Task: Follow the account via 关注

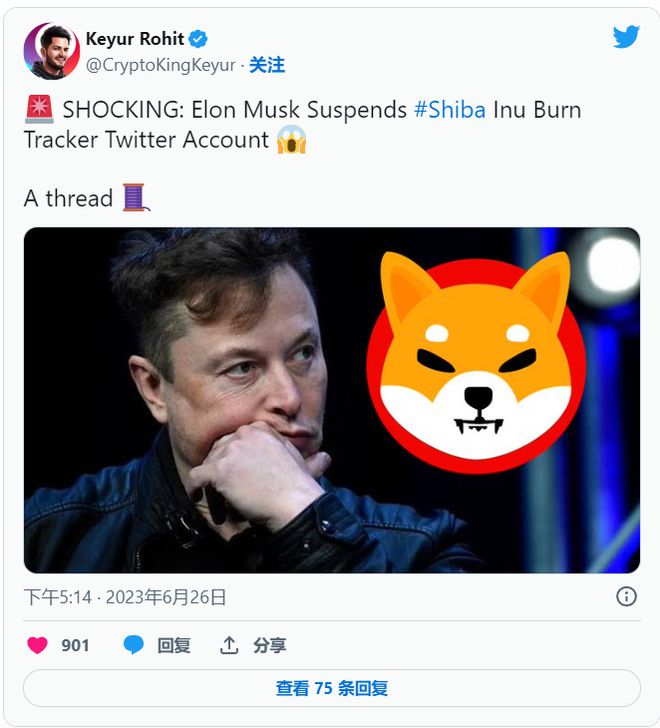Action: click(267, 65)
